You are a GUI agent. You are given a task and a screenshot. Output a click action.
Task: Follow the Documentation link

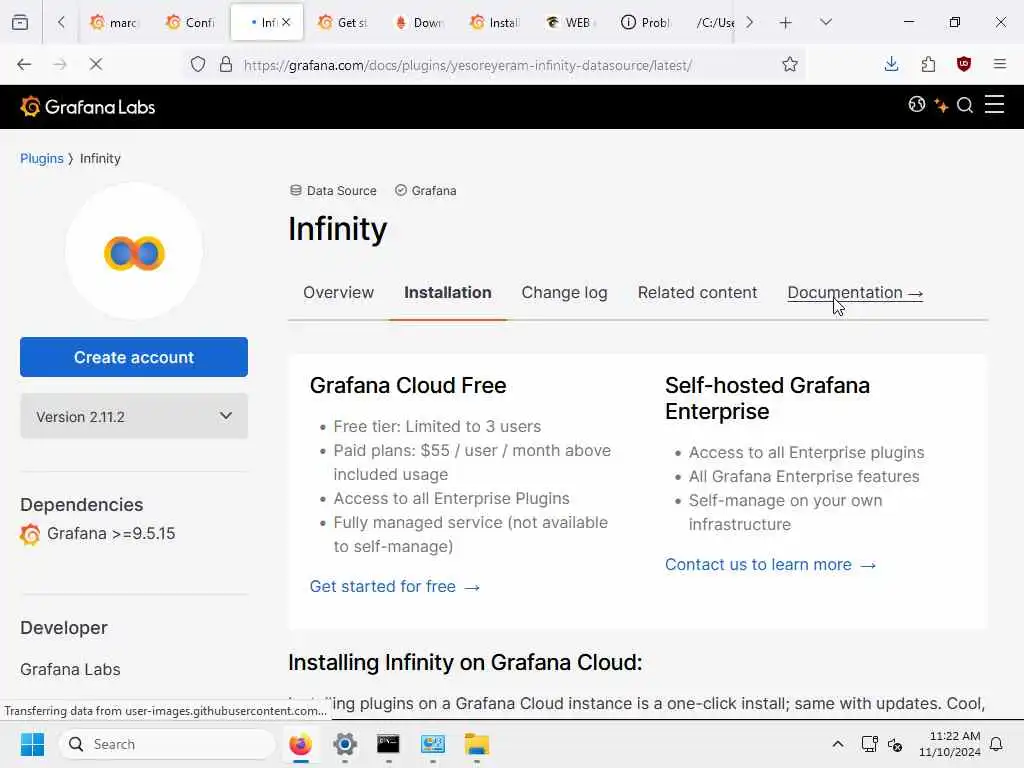point(855,293)
